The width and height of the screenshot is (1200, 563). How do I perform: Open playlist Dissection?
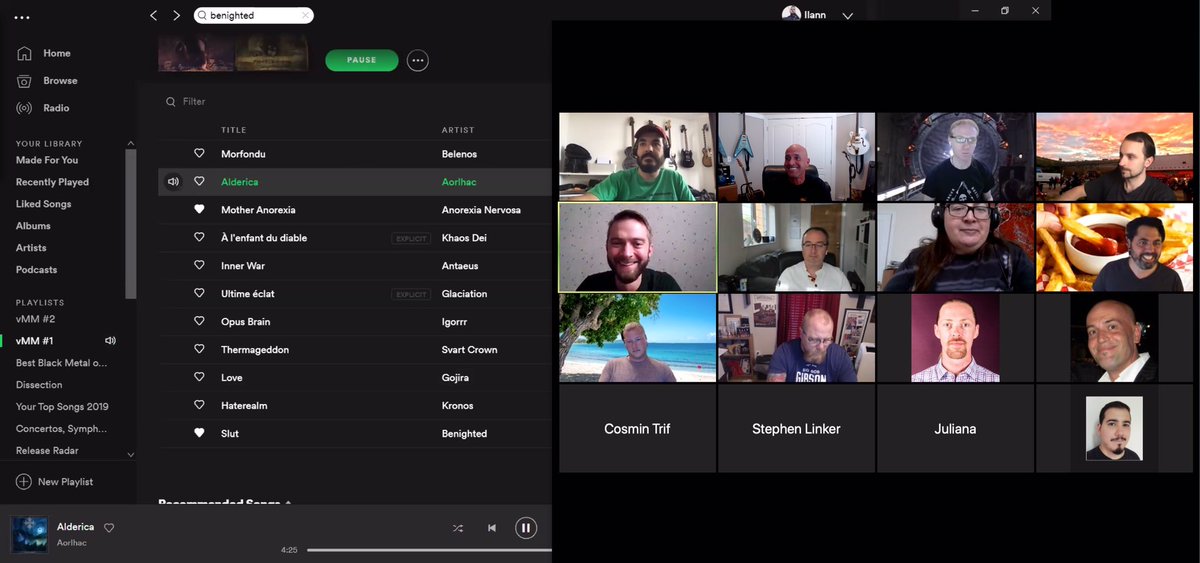click(39, 385)
